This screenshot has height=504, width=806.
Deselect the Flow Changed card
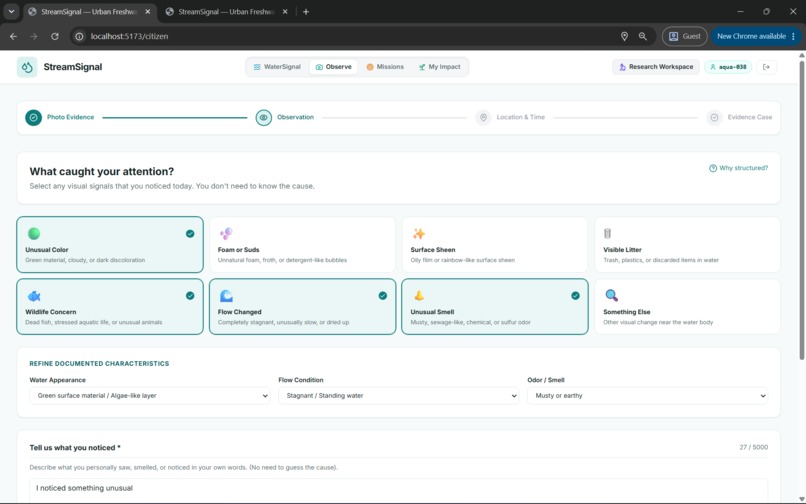coord(302,307)
